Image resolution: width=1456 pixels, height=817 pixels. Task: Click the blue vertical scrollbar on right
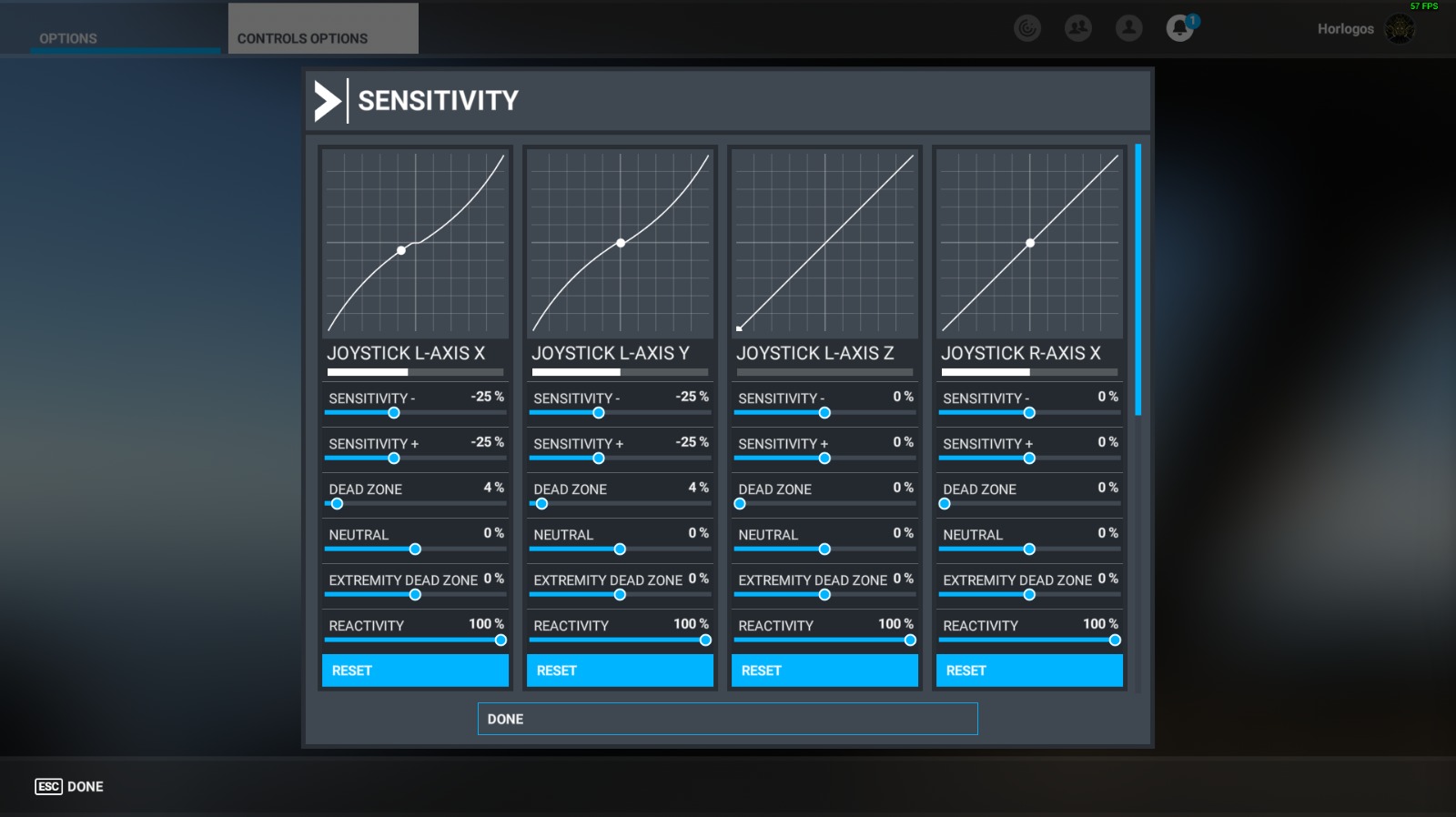pos(1137,279)
